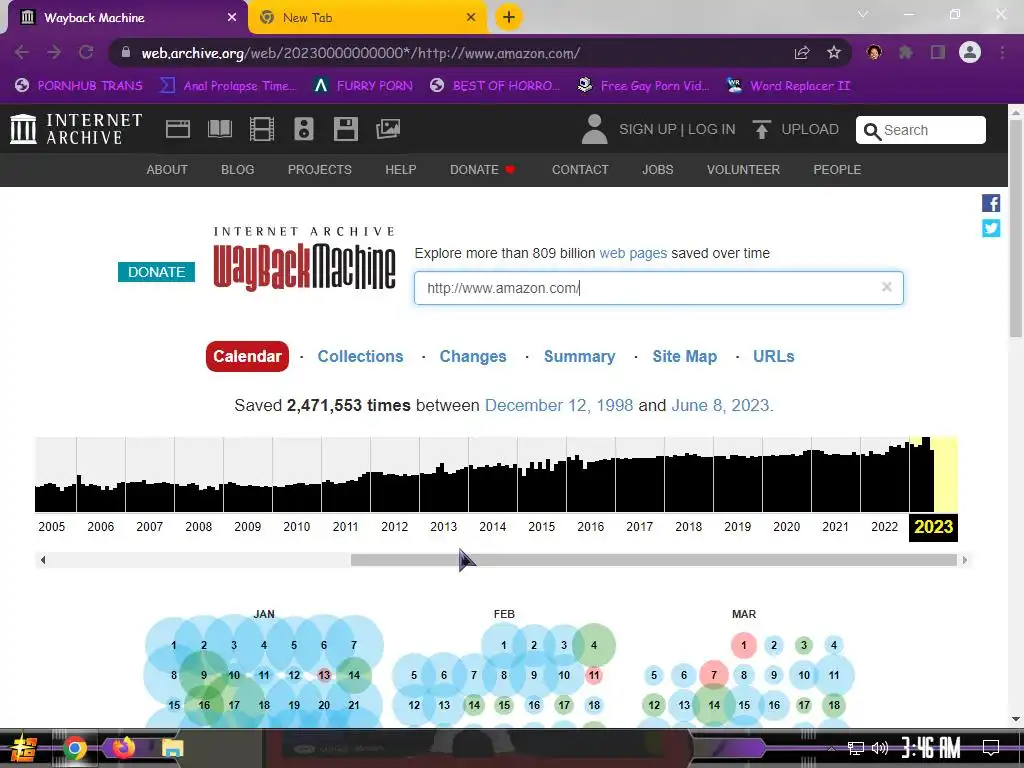The image size is (1024, 768).
Task: Open the notifications icon in taskbar
Action: [x=991, y=747]
